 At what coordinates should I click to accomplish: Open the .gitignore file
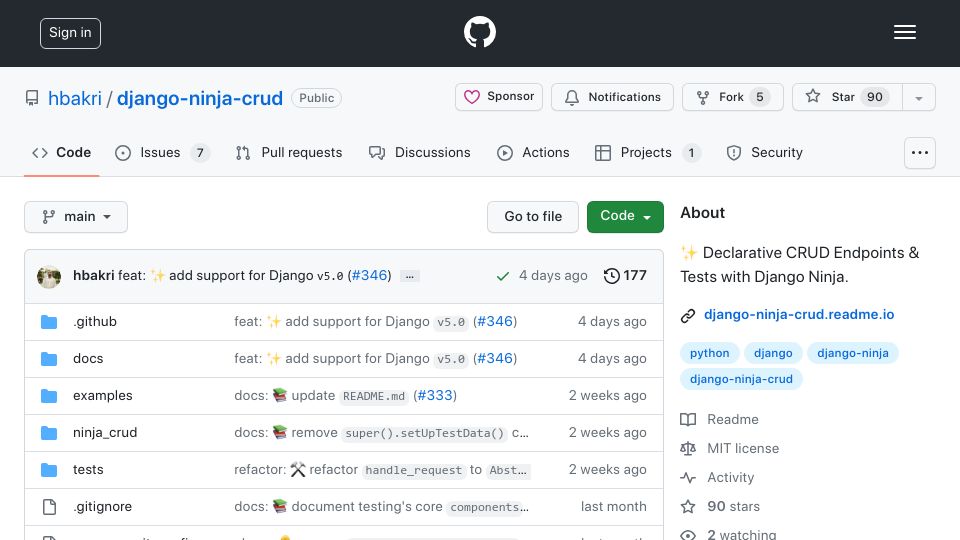(102, 506)
